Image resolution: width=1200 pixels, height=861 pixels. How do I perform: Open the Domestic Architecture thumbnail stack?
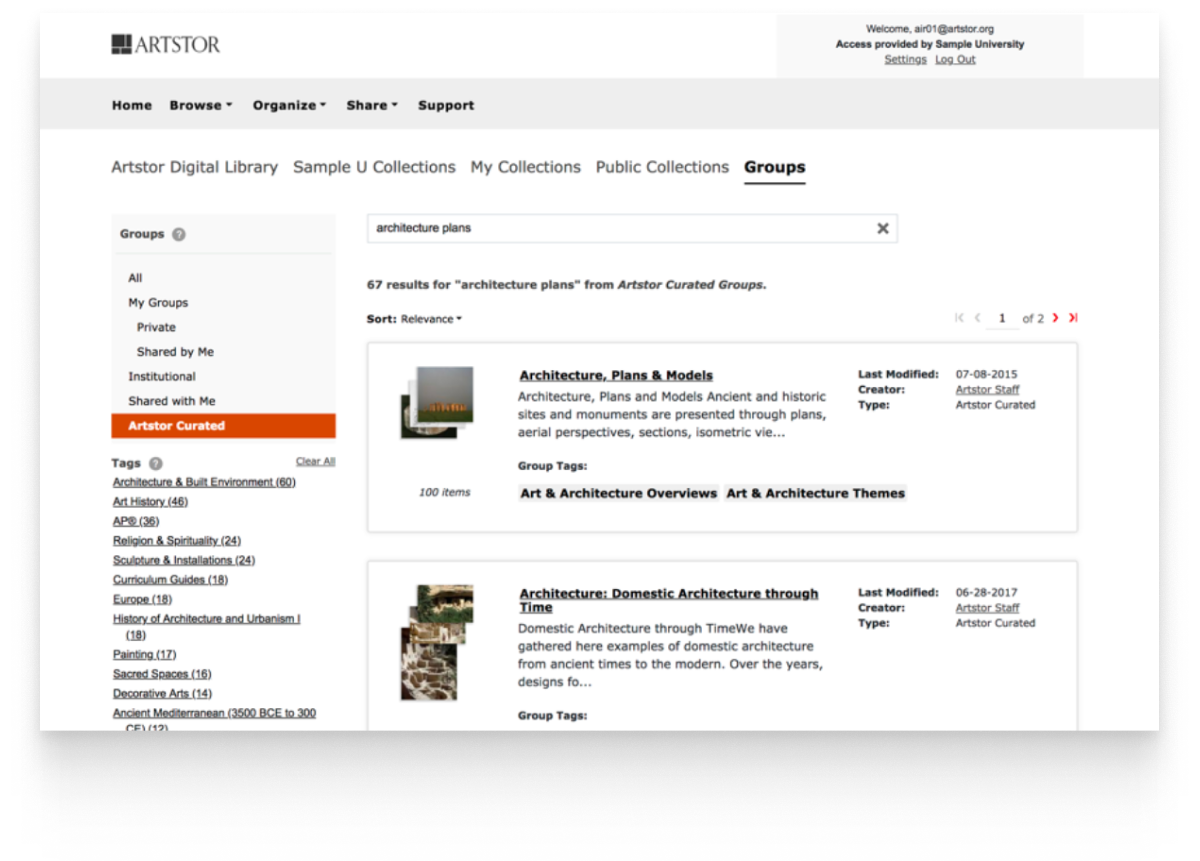click(437, 642)
